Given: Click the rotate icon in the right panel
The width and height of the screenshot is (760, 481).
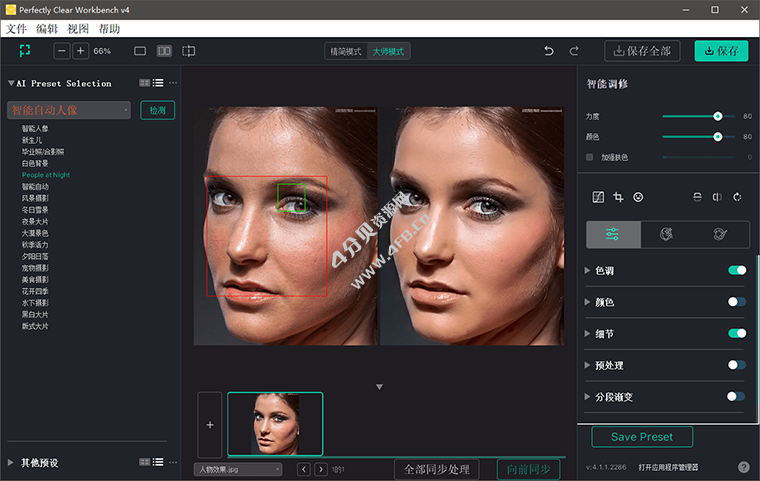Looking at the screenshot, I should (x=737, y=198).
